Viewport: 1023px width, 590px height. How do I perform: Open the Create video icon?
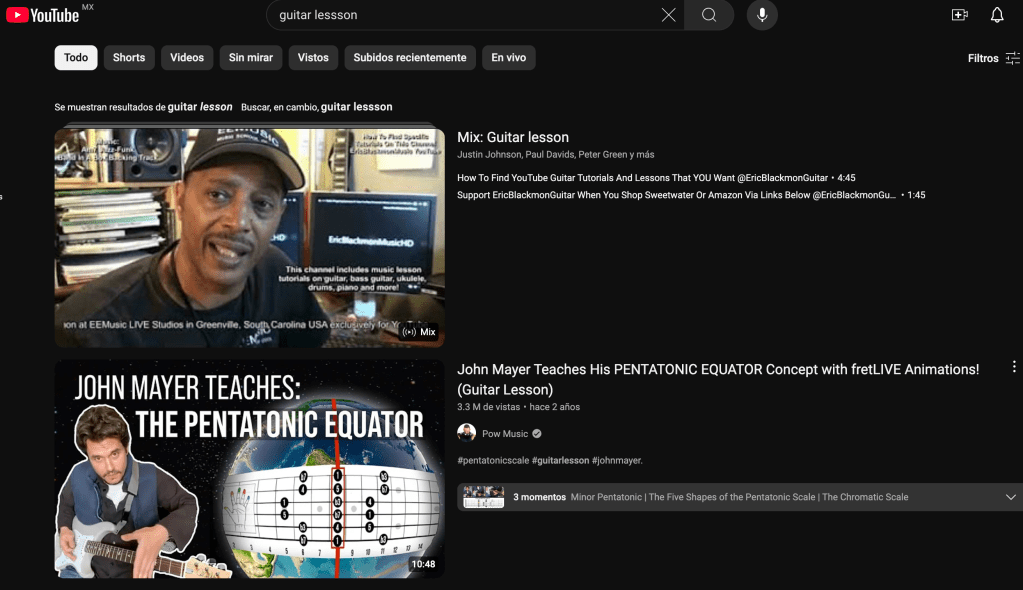coord(959,15)
